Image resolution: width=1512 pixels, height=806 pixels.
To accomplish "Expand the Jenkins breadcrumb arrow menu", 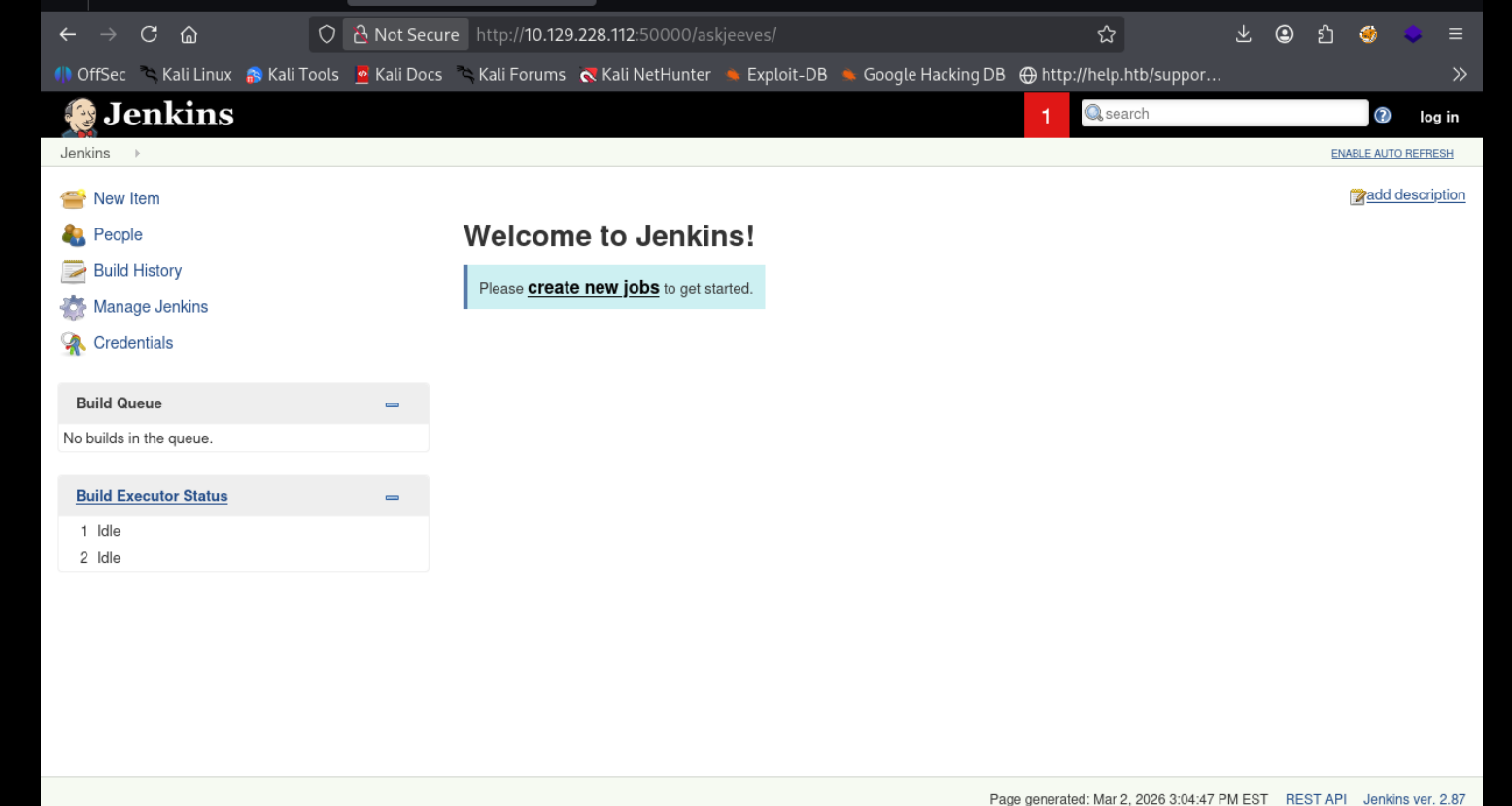I will [137, 154].
